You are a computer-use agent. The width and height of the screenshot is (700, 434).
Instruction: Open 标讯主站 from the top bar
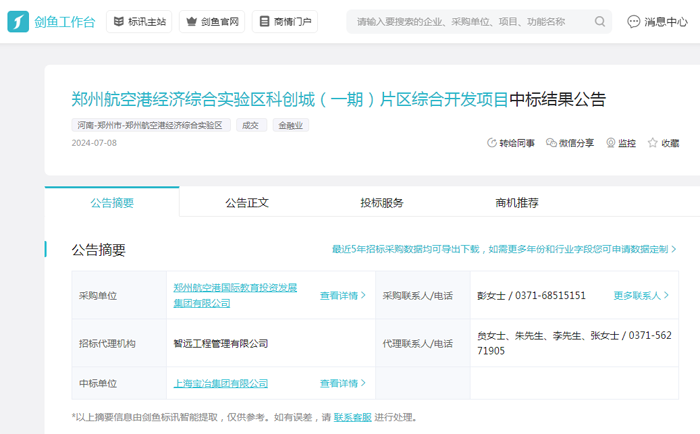point(138,21)
